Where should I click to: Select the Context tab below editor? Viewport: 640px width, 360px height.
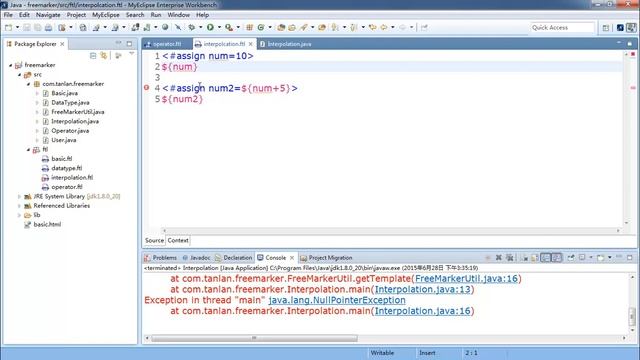pos(178,240)
